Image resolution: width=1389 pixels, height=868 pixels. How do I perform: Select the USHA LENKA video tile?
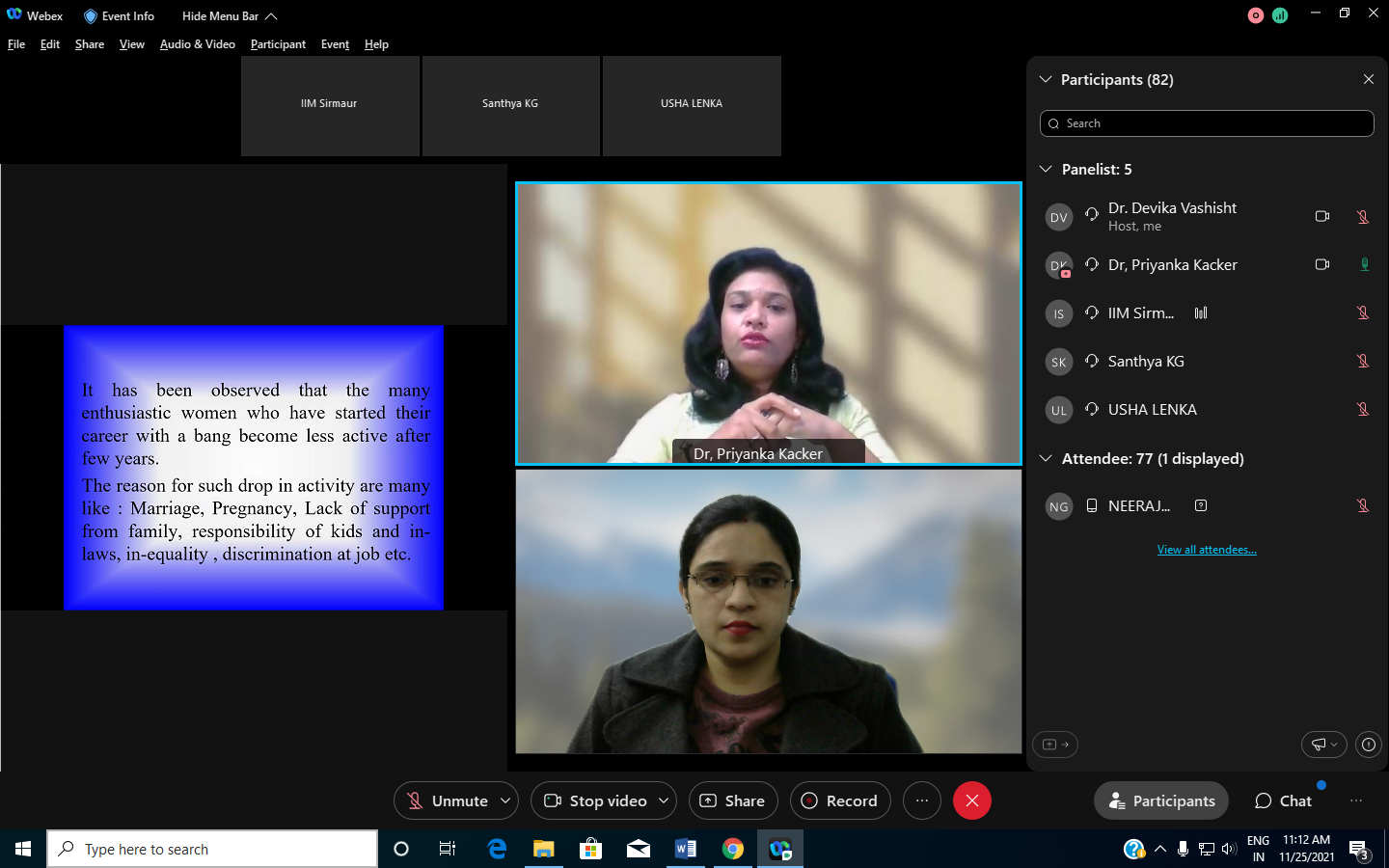coord(692,106)
